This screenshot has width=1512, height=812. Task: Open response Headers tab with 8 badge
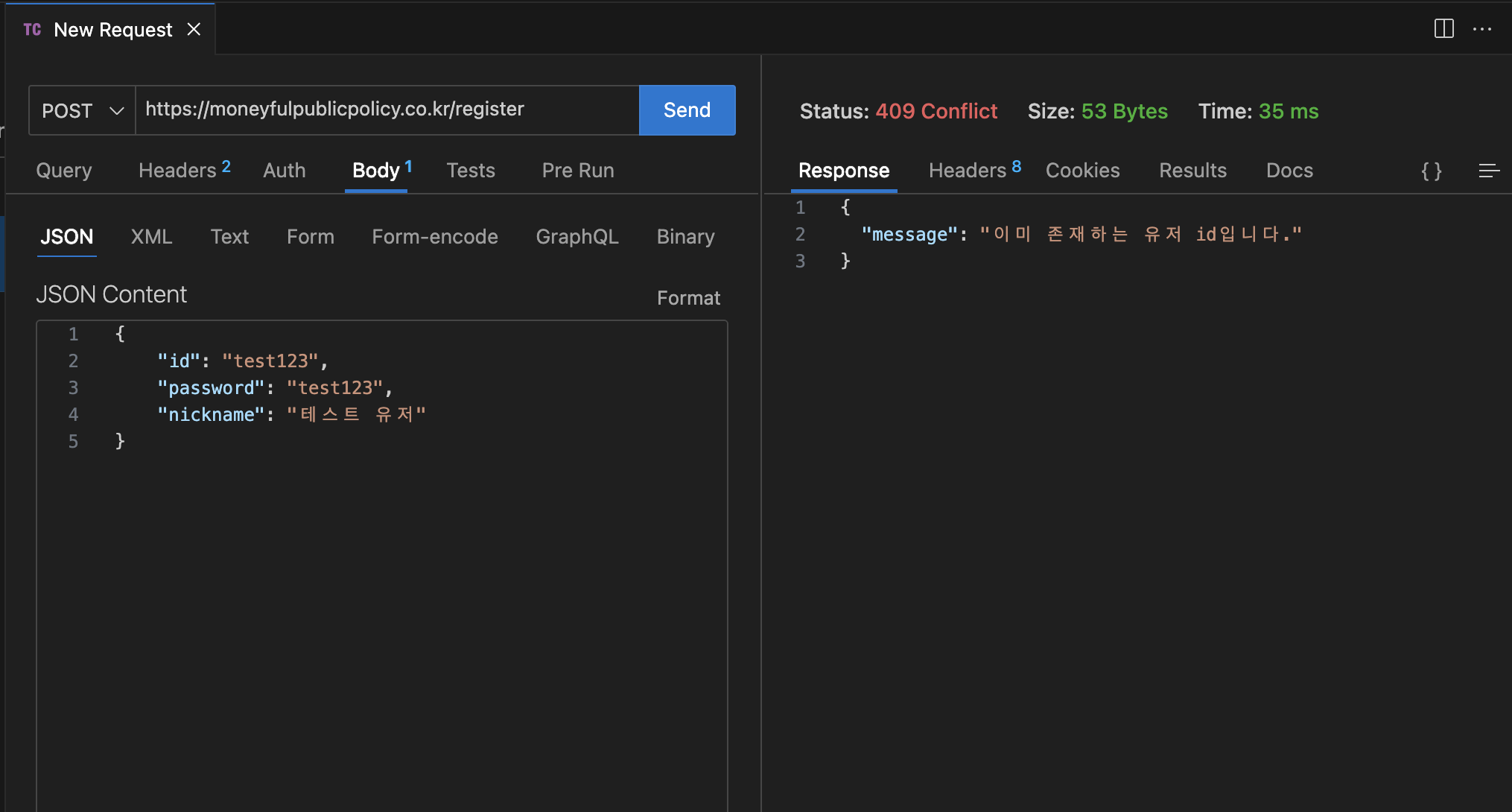(x=974, y=171)
